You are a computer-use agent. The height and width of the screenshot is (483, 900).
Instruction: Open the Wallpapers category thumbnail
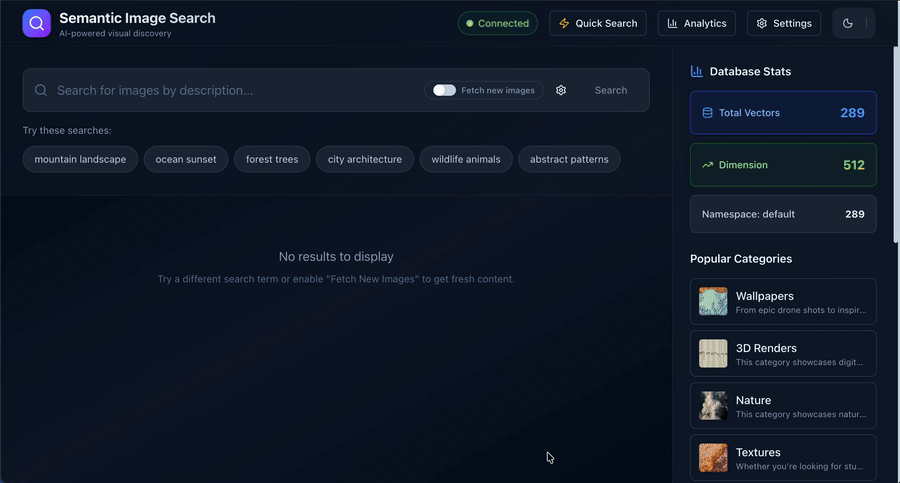[713, 301]
